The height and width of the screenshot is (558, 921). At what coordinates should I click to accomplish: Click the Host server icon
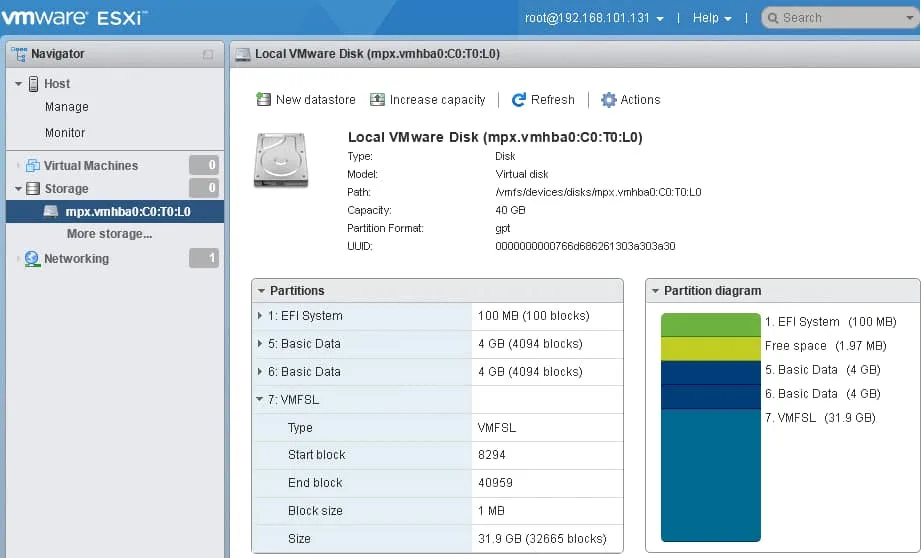pyautogui.click(x=34, y=84)
